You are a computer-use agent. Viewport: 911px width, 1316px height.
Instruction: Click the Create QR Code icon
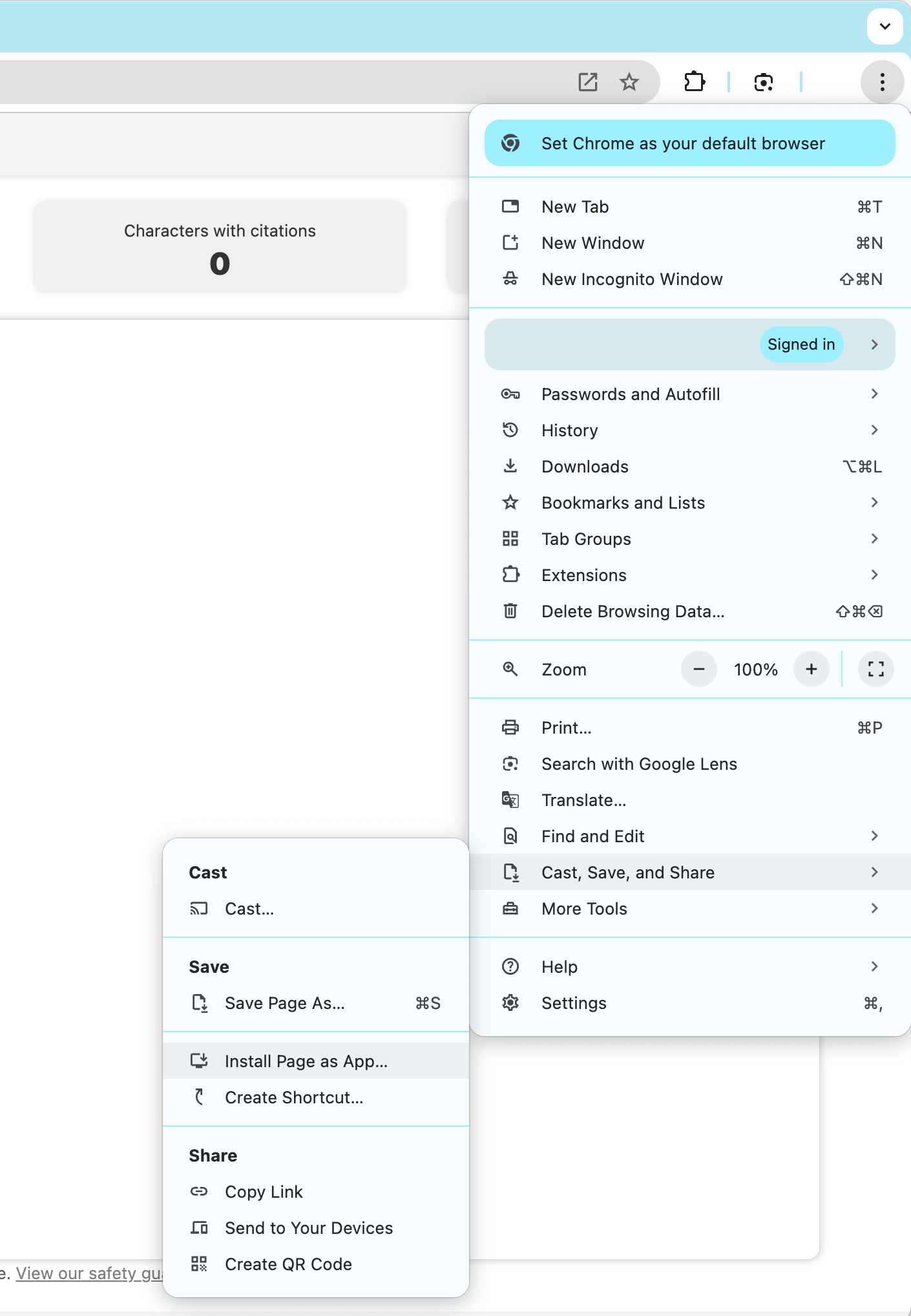[199, 1264]
